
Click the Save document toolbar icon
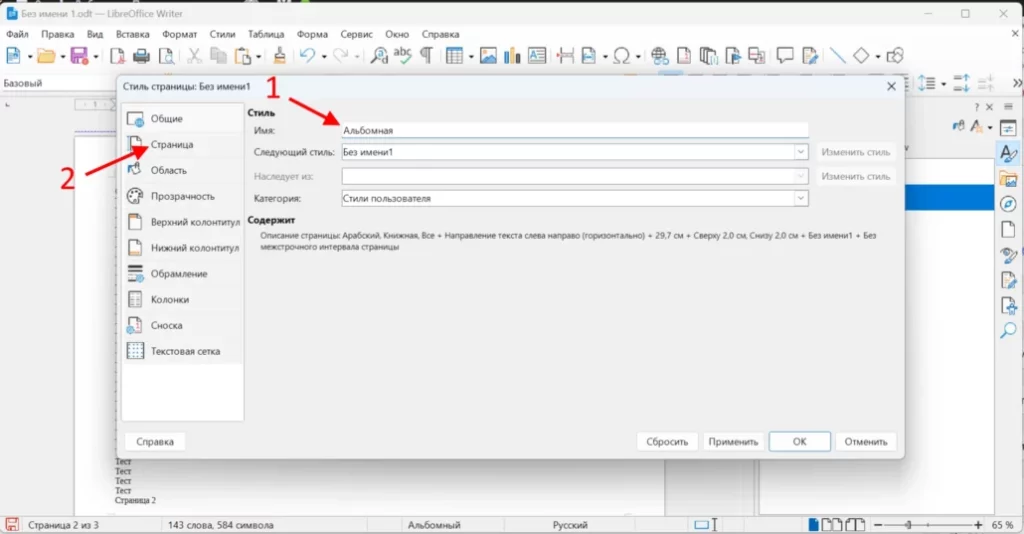point(79,56)
